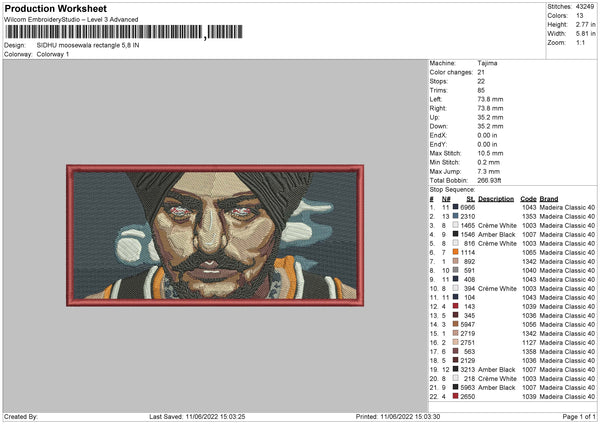Select the Amber Black swatch in stop 21

point(455,387)
